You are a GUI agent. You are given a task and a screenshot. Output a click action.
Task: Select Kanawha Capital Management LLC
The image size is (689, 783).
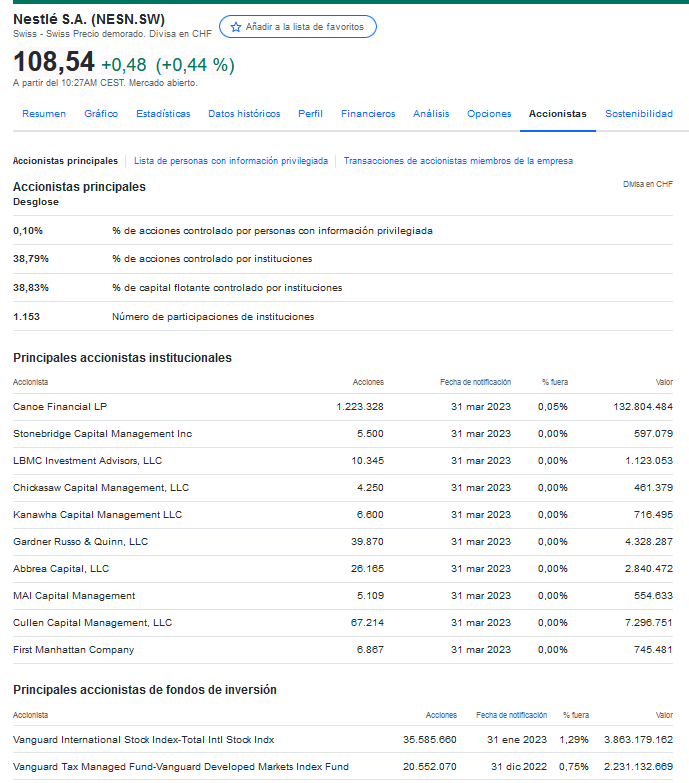97,514
